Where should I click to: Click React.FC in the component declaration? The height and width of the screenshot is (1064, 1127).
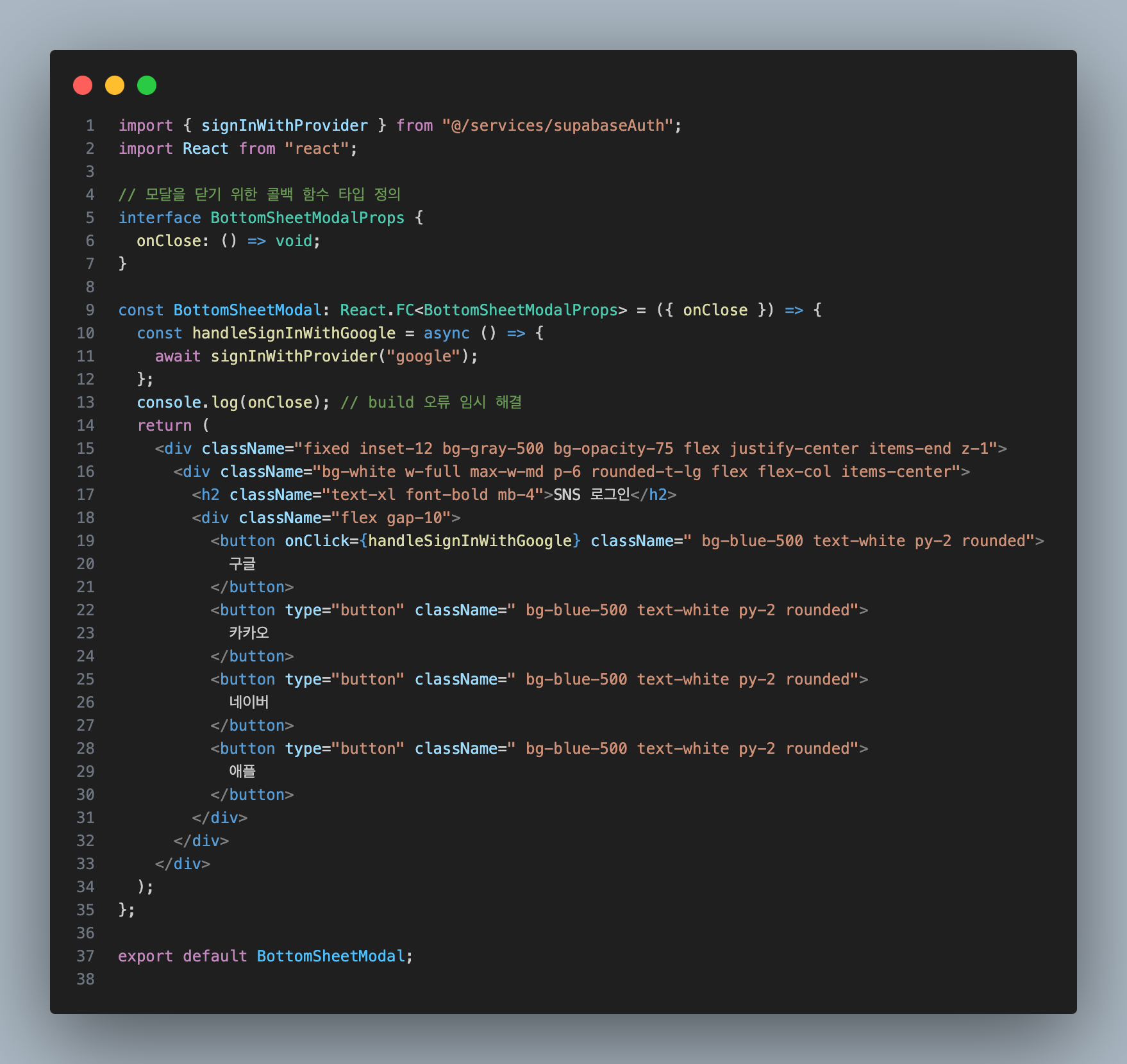point(377,310)
